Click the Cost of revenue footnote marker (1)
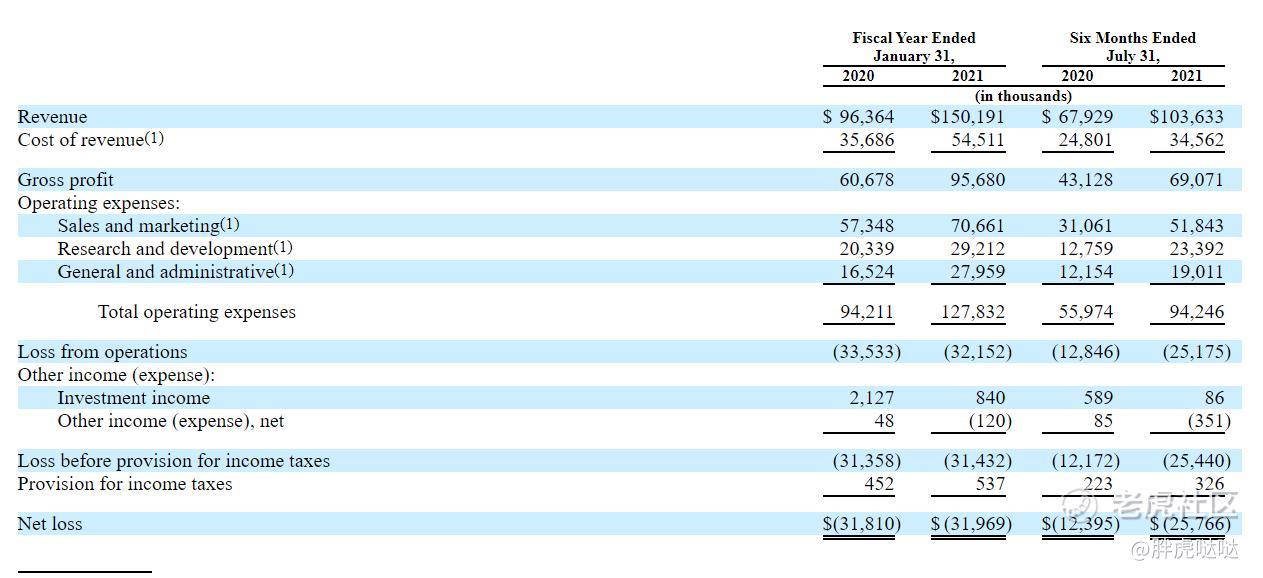Viewport: 1263px width, 578px height. pyautogui.click(x=154, y=139)
